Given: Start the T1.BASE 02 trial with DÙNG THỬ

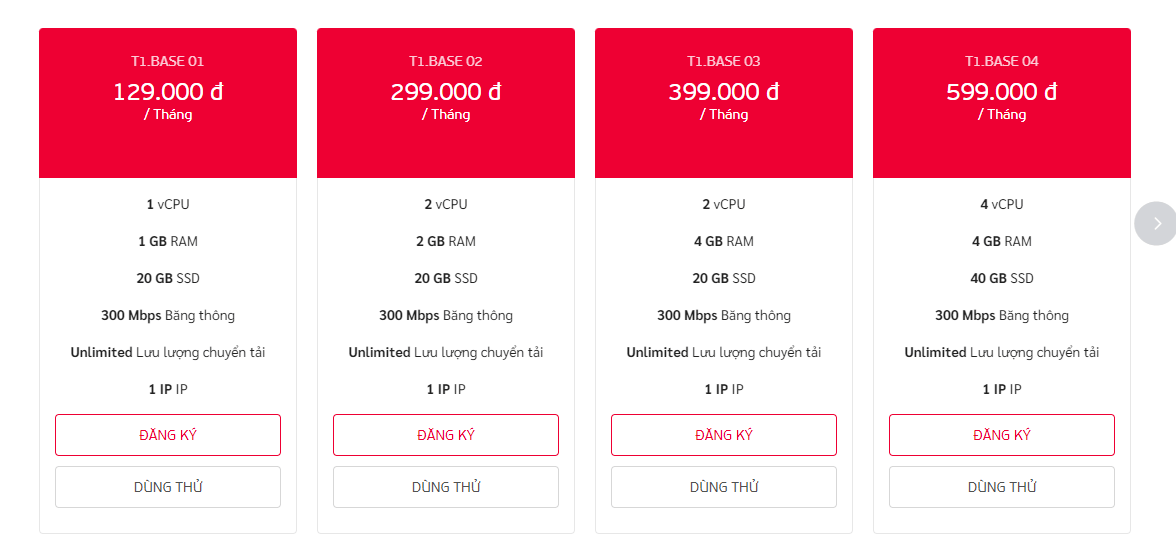Looking at the screenshot, I should click(445, 487).
